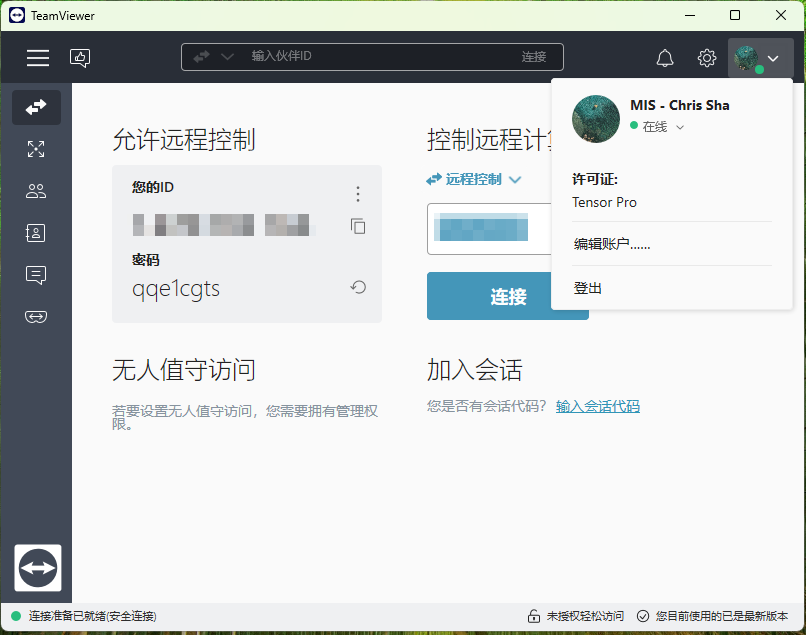806x635 pixels.
Task: Generate a new random password
Action: click(358, 287)
